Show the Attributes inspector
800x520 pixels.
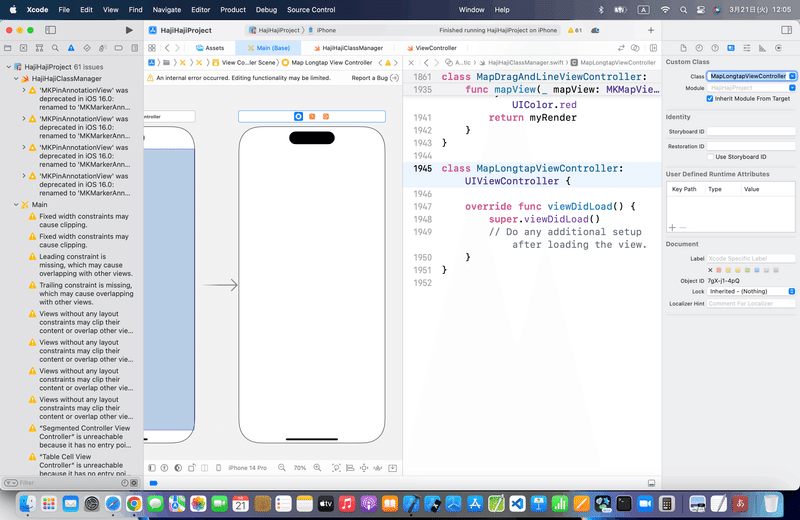[746, 48]
